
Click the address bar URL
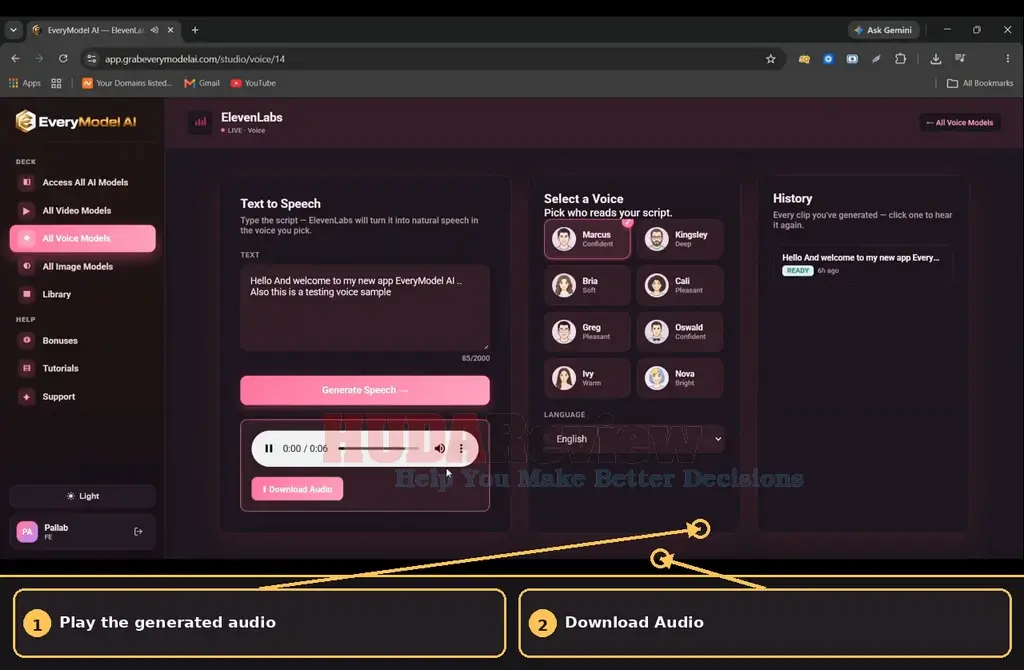click(195, 59)
